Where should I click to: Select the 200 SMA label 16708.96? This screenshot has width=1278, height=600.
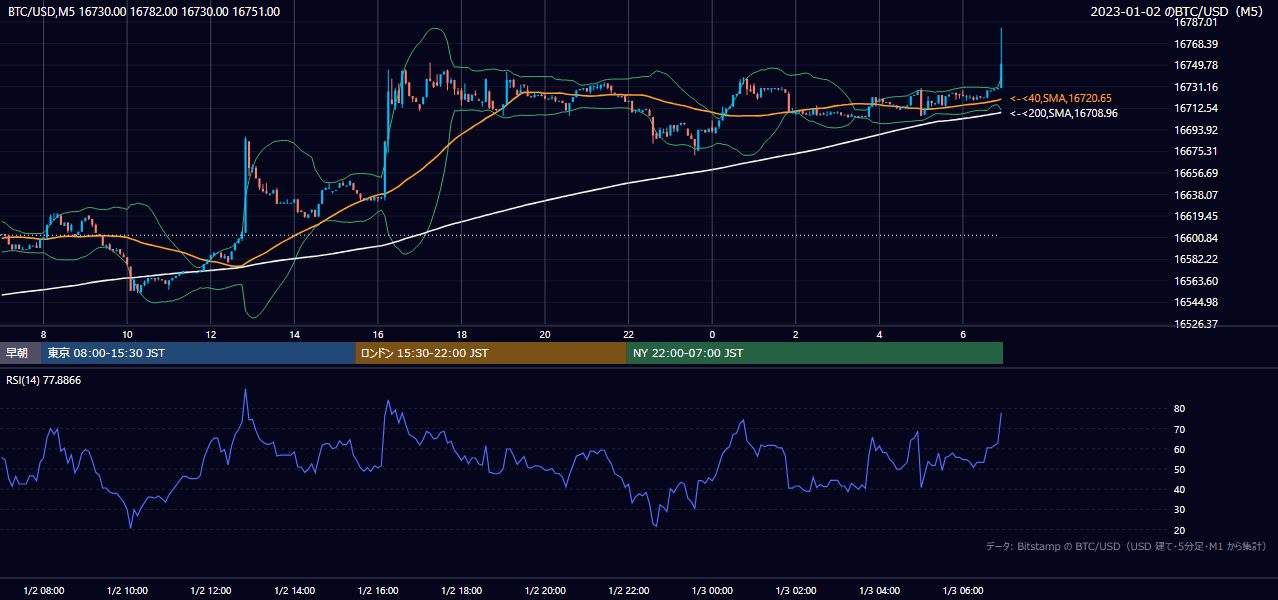pyautogui.click(x=1064, y=113)
